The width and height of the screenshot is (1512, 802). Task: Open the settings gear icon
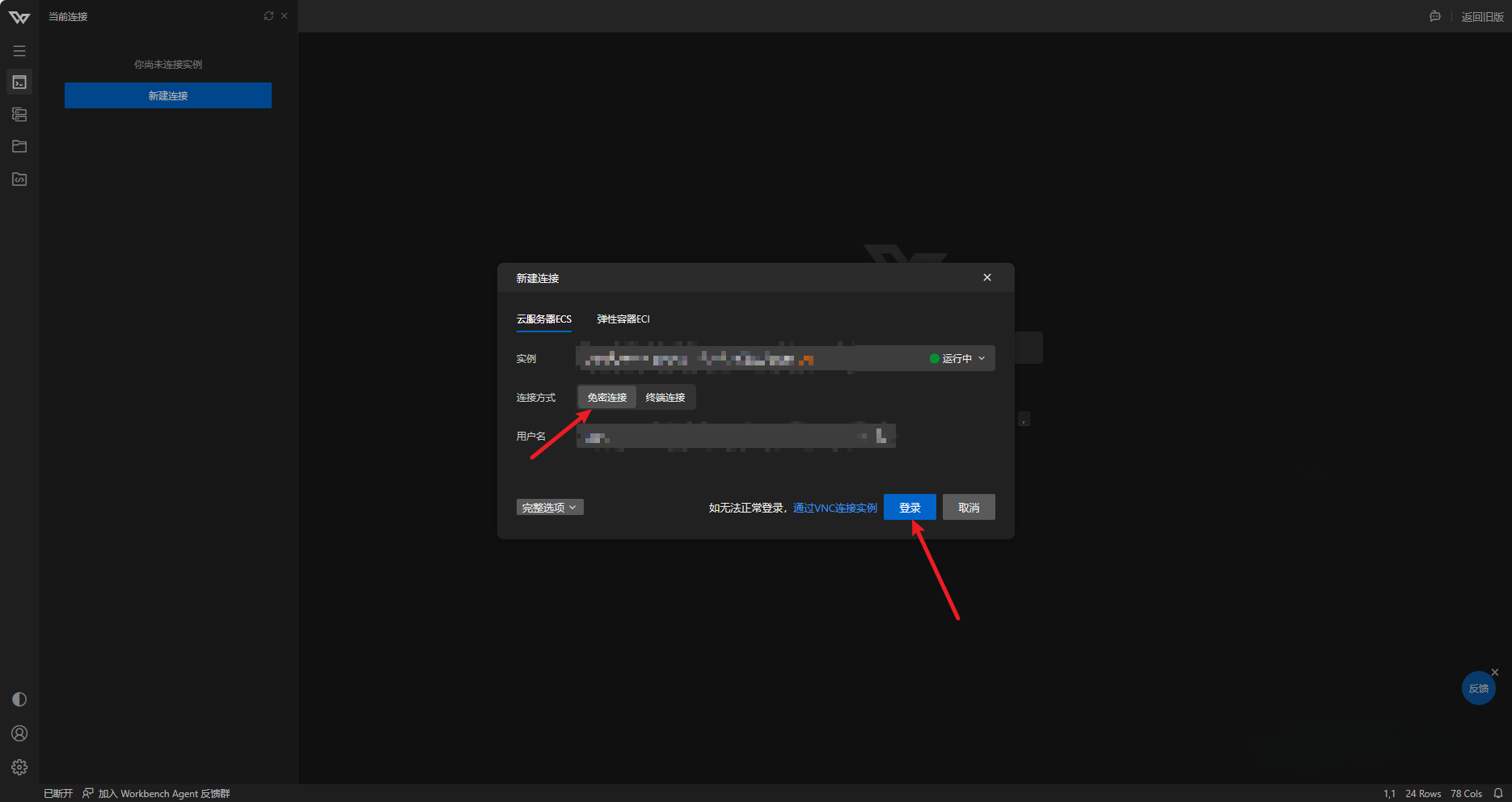tap(19, 767)
